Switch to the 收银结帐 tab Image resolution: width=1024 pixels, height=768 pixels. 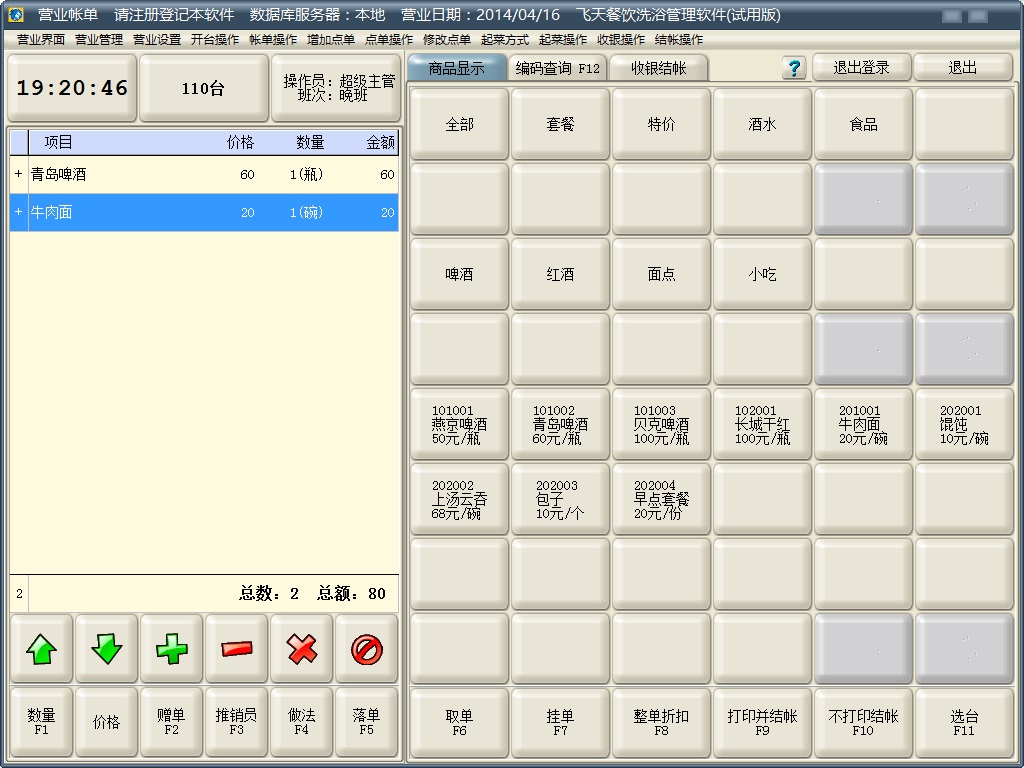pyautogui.click(x=658, y=68)
